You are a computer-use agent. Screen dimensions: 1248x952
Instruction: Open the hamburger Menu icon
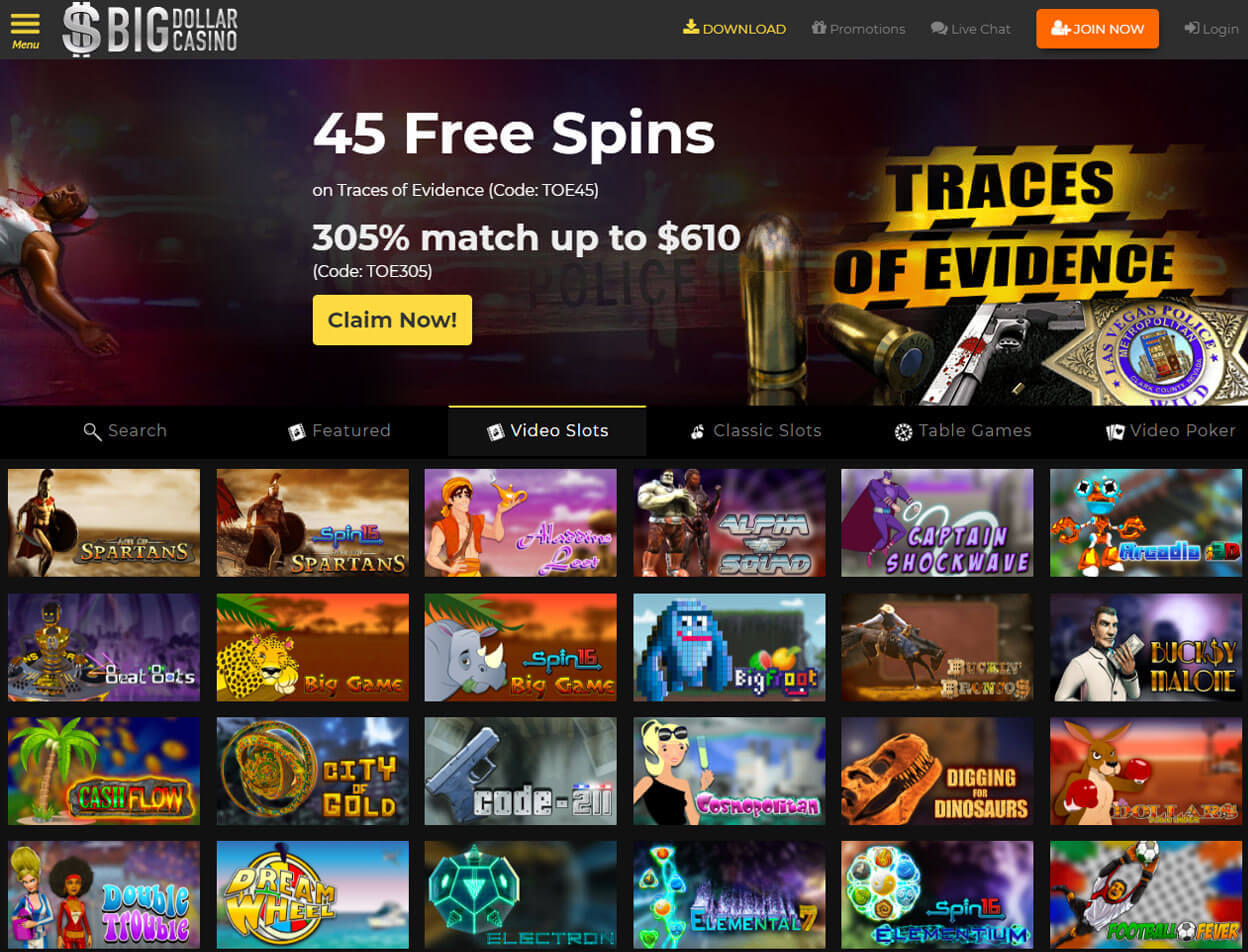pos(26,25)
